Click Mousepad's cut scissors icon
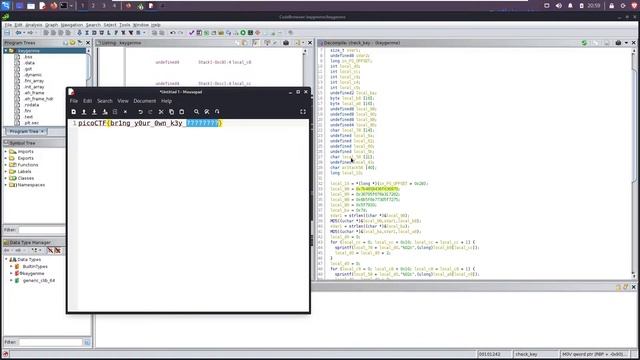640x360 pixels. tap(161, 112)
